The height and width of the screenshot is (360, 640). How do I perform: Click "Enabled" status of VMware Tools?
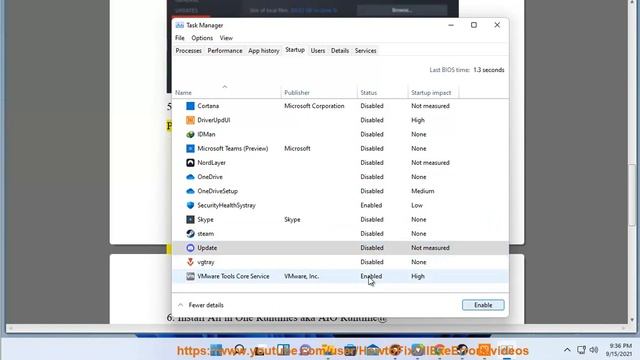371,276
